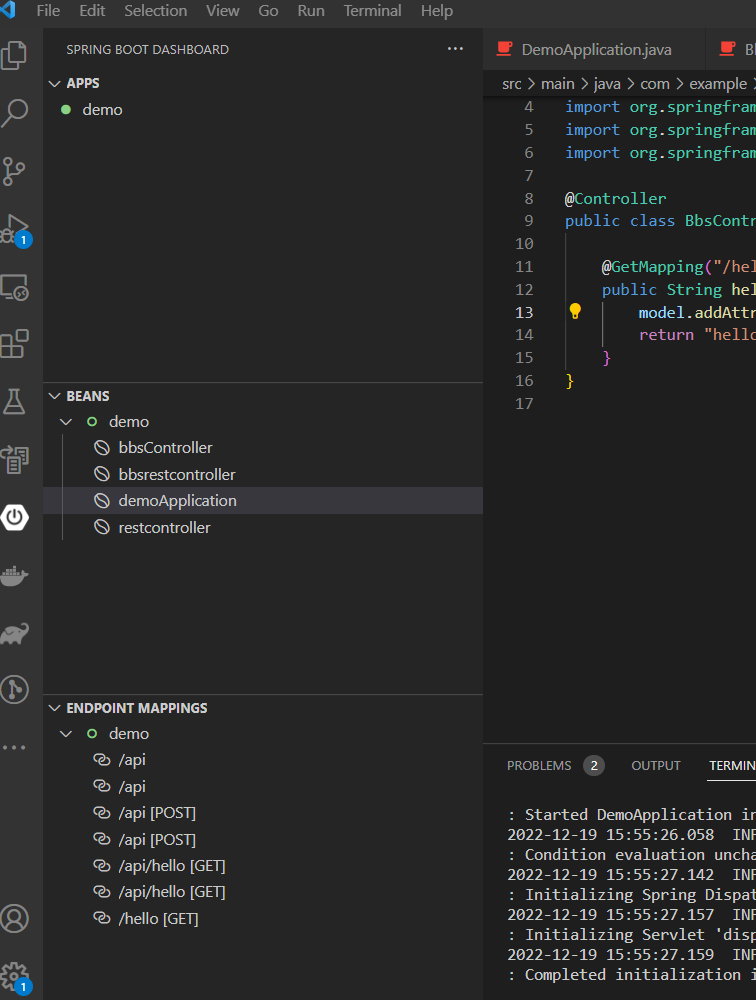Open the Go menu
This screenshot has height=1000, width=756.
pos(268,11)
